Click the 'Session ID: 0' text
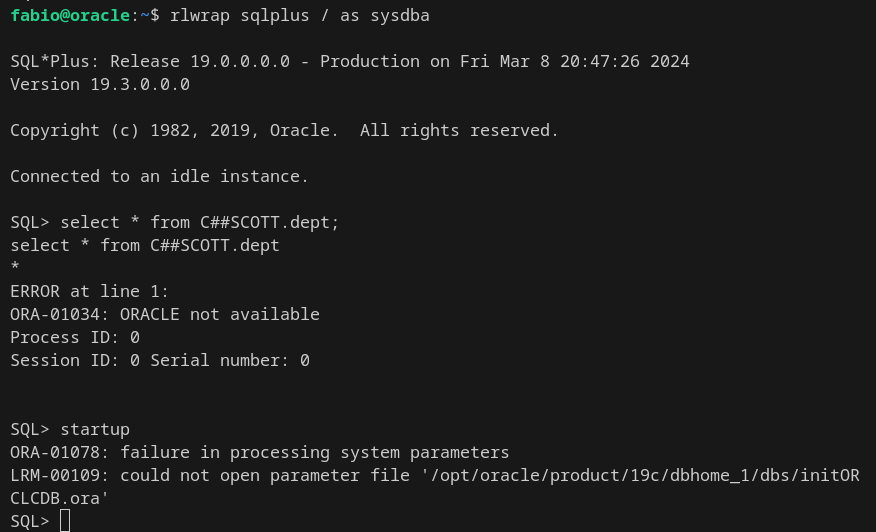This screenshot has height=532, width=876. click(75, 361)
